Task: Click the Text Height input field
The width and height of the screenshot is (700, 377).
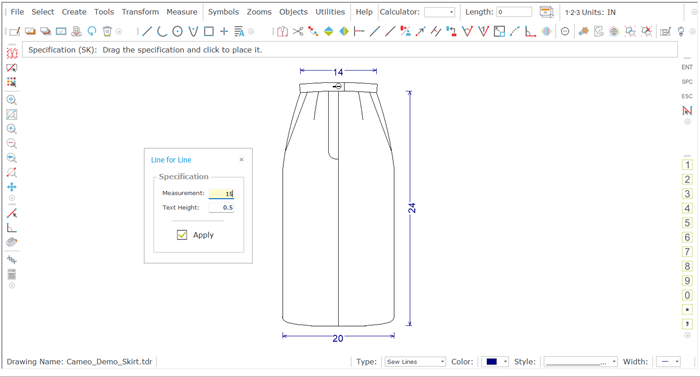Action: click(x=221, y=208)
